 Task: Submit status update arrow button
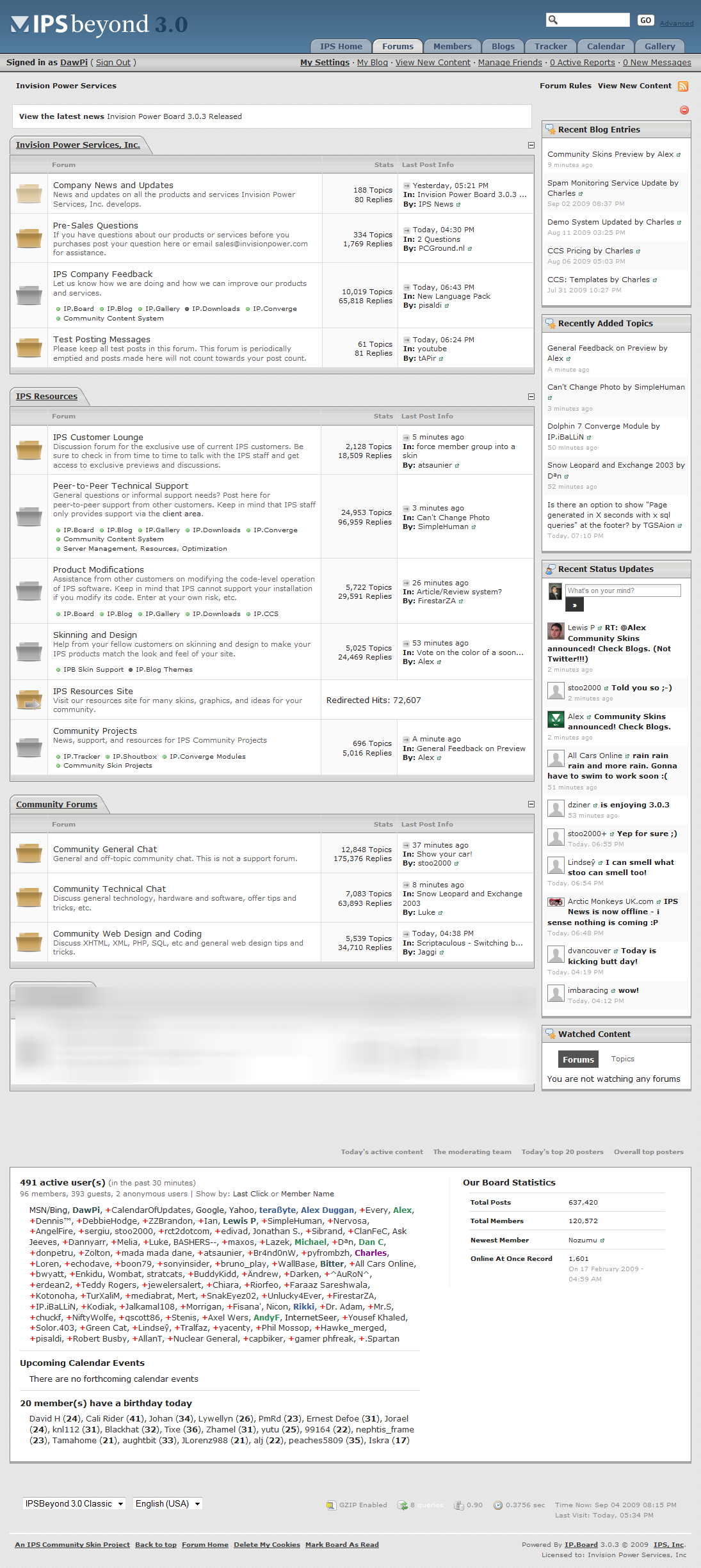tap(574, 605)
